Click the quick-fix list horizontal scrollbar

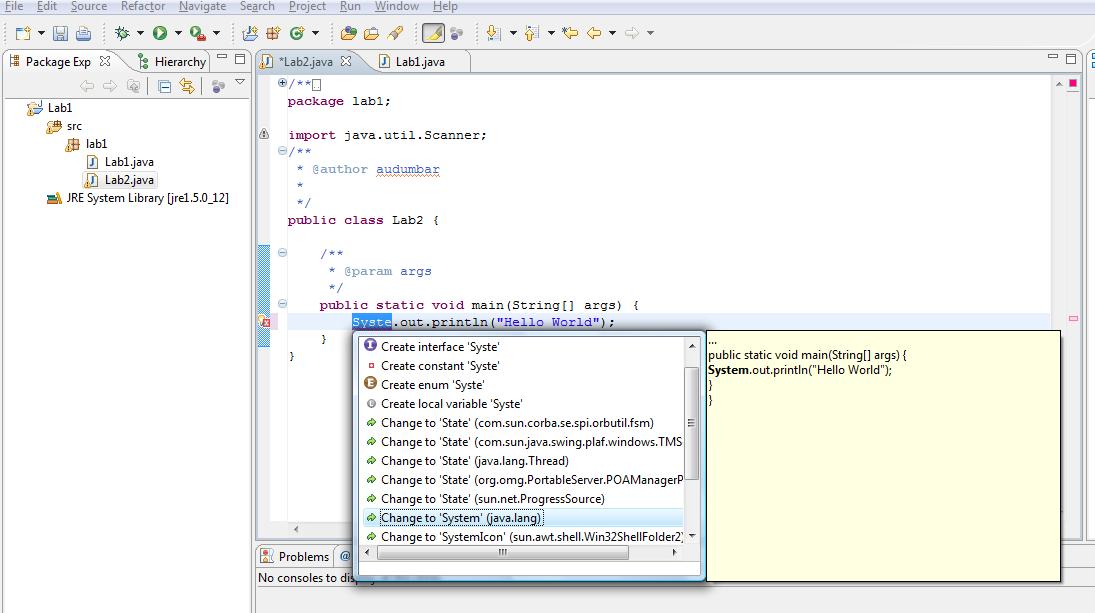tap(502, 552)
